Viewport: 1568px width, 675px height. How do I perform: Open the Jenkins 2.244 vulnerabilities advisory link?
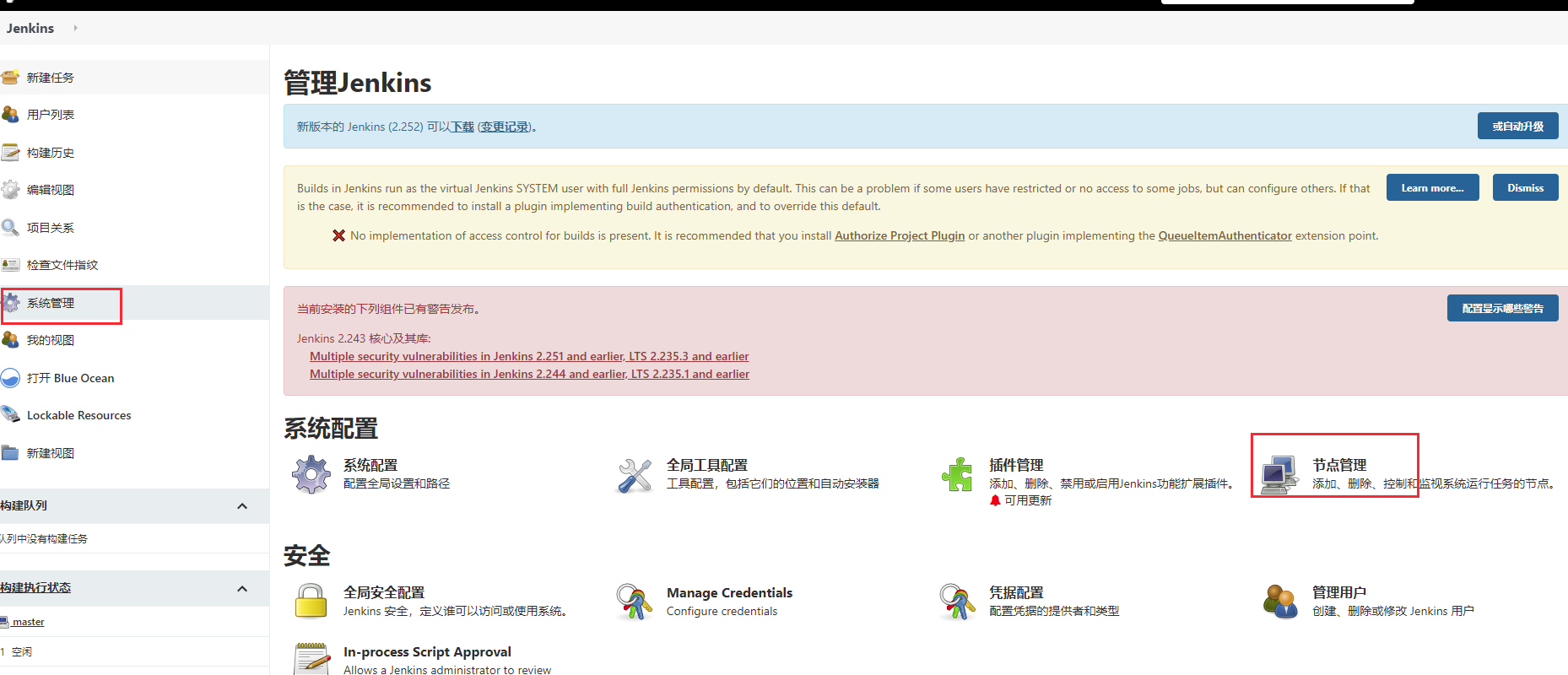tap(529, 374)
